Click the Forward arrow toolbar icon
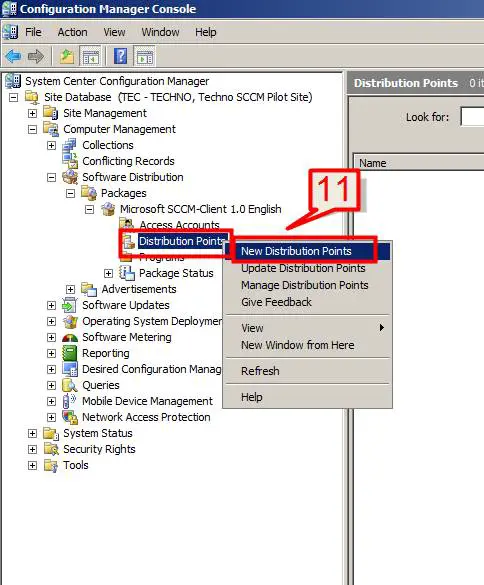484x585 pixels. [x=36, y=57]
